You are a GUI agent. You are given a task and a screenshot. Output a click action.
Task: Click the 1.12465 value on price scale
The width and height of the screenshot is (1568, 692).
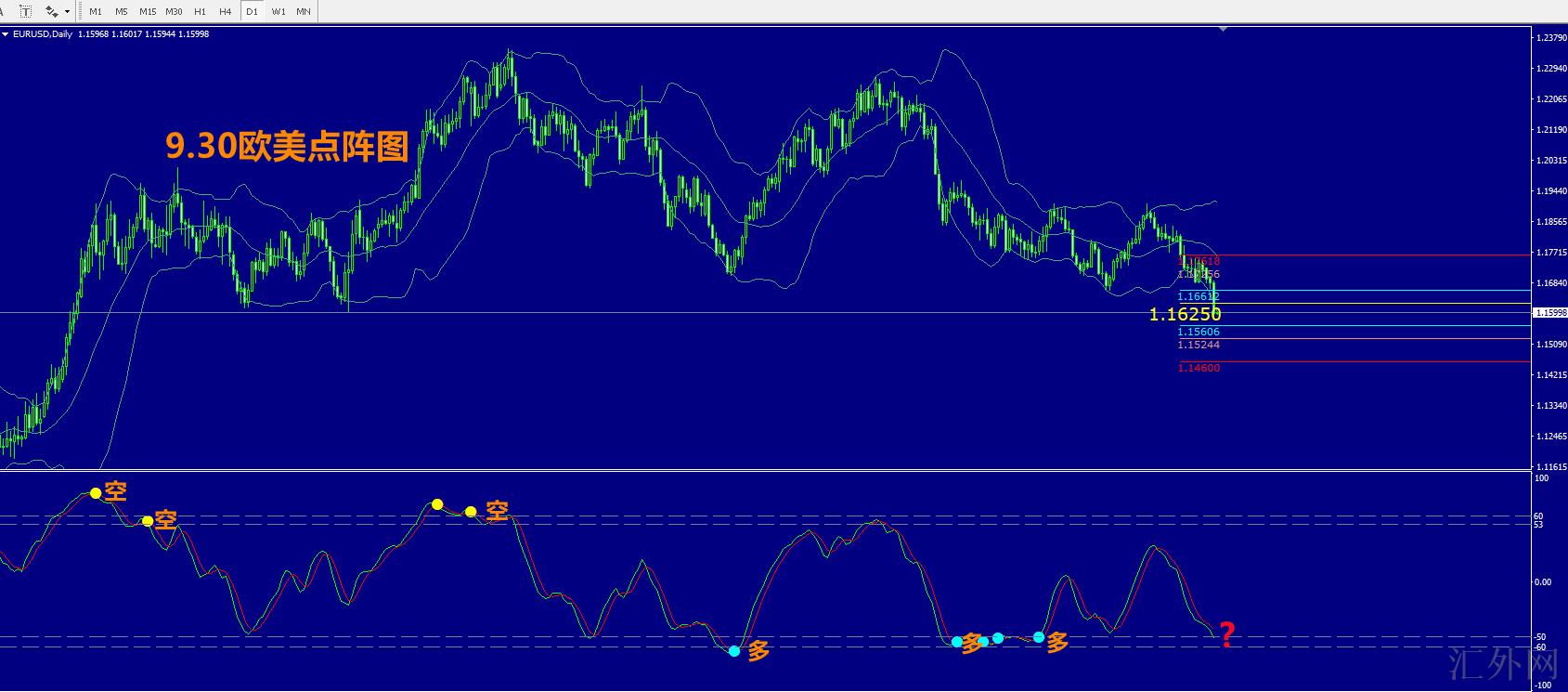click(x=1551, y=437)
